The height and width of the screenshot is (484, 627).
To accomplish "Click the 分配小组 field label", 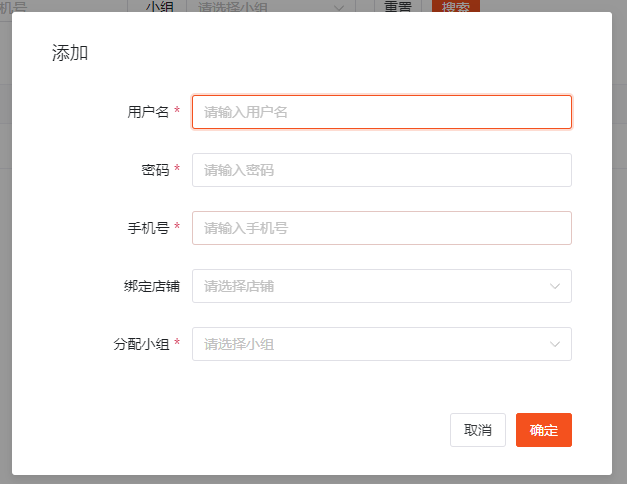I will [x=141, y=344].
